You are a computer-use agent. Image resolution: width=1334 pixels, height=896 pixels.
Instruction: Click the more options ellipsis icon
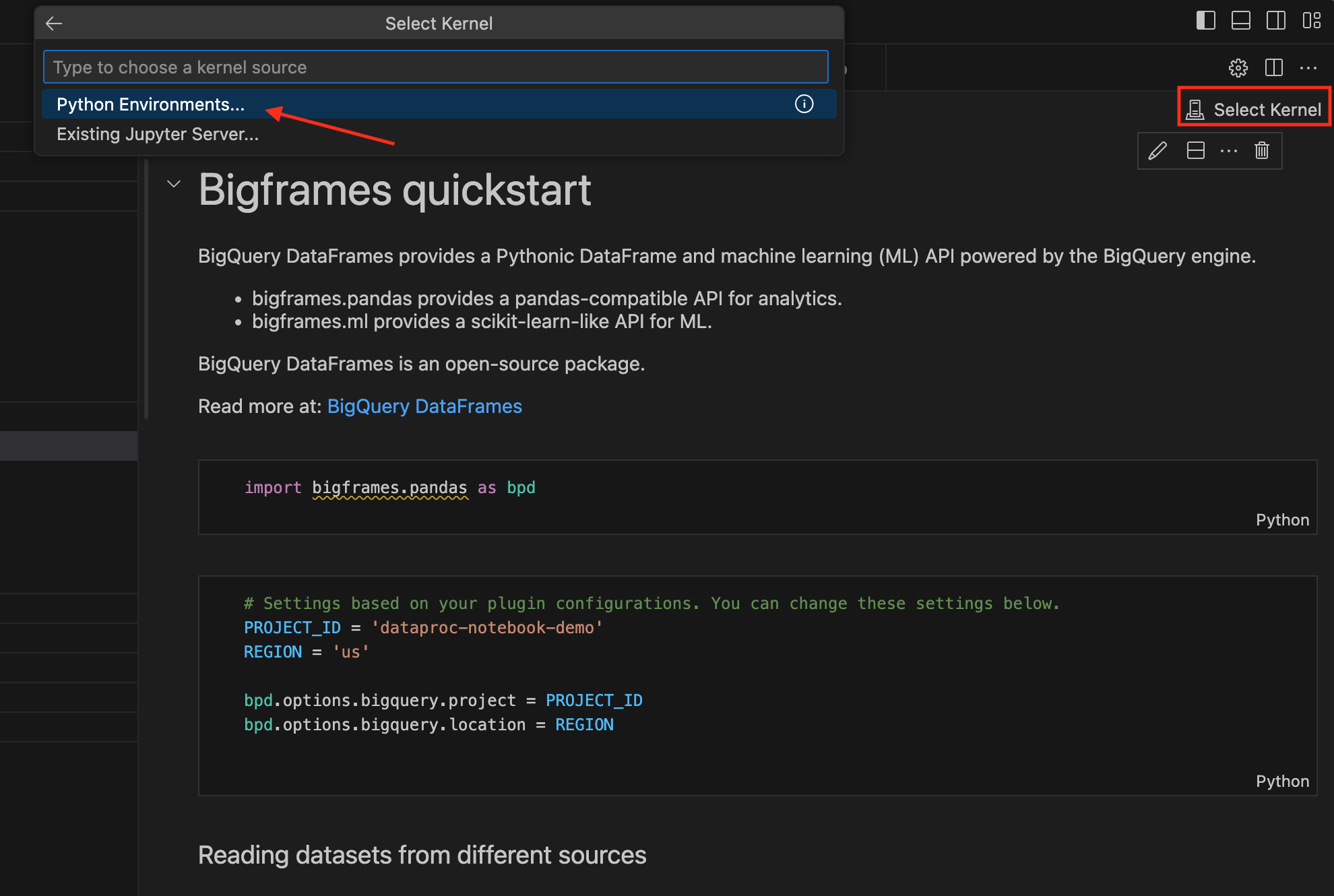[x=1229, y=150]
